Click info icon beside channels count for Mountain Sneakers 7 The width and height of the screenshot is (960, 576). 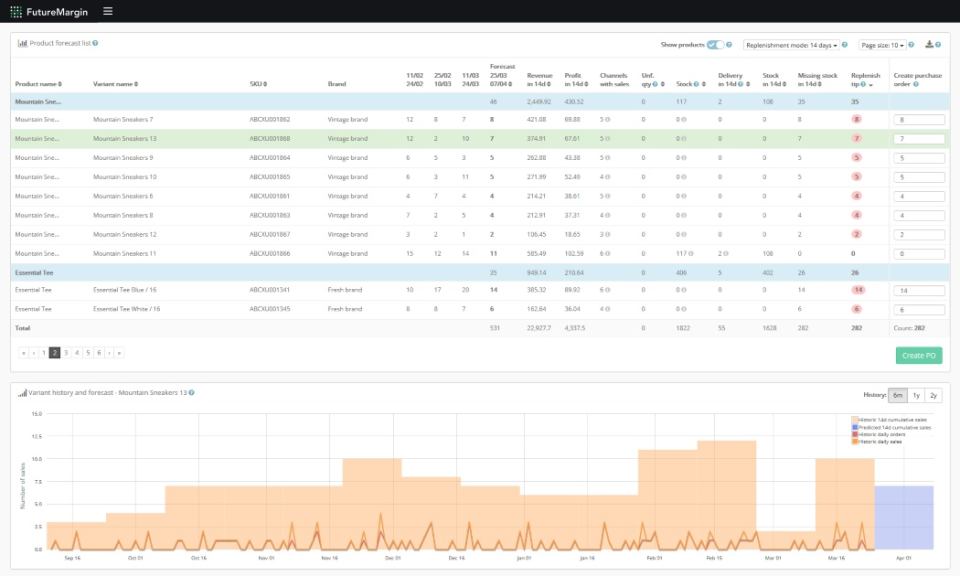point(607,120)
